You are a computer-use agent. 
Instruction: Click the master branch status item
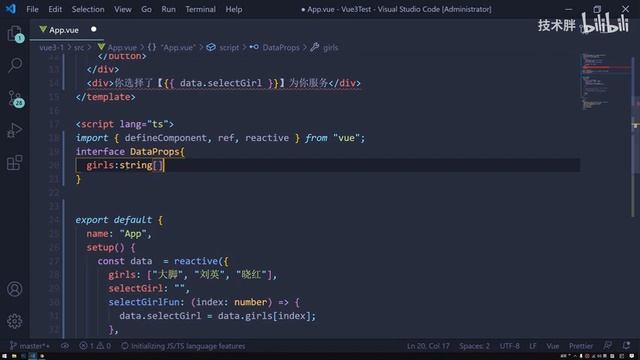point(30,346)
